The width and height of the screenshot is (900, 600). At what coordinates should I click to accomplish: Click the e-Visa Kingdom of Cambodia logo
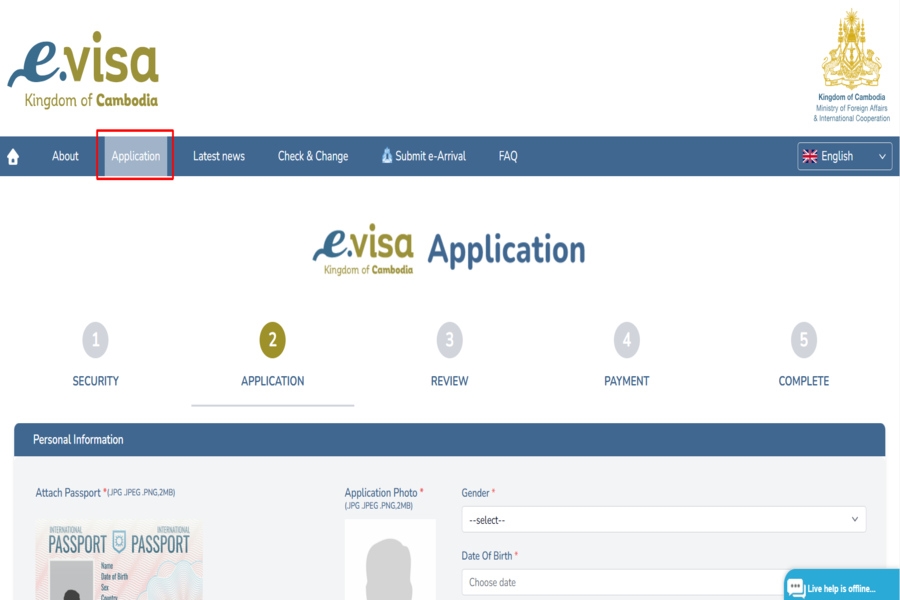pyautogui.click(x=83, y=69)
